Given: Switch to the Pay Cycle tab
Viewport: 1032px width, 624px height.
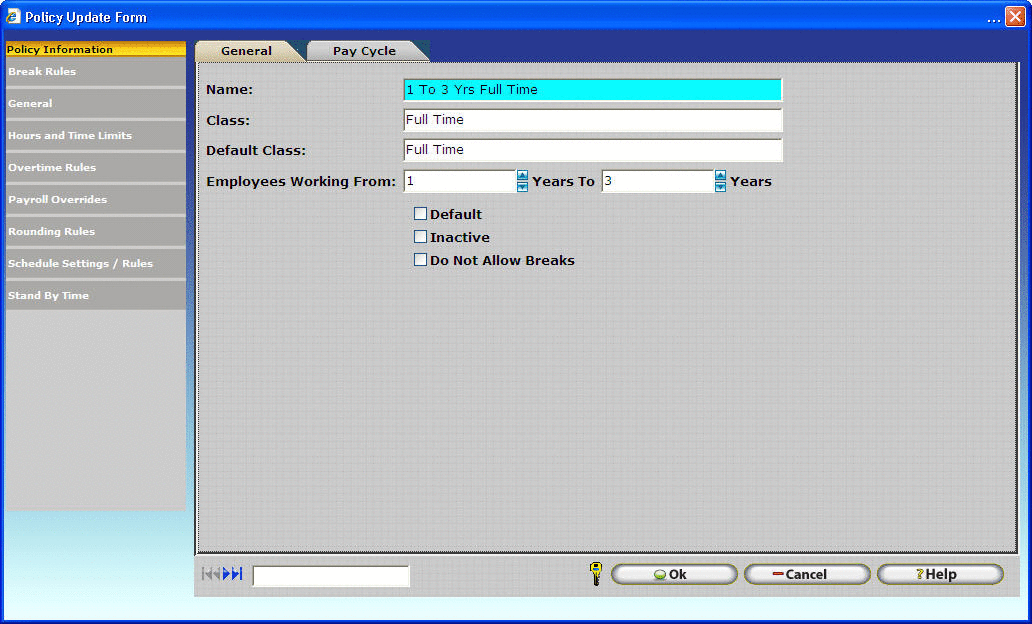Looking at the screenshot, I should [364, 51].
